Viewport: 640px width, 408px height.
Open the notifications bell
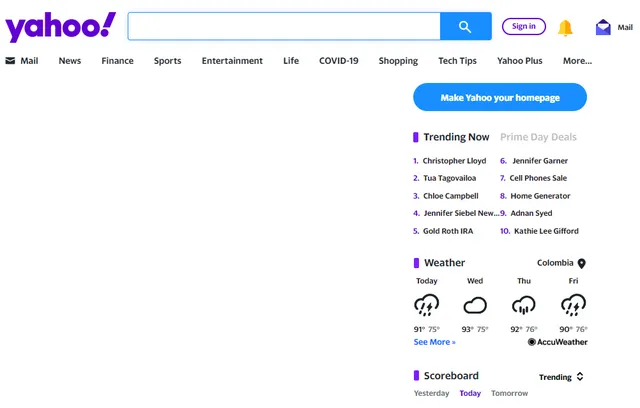[x=565, y=28]
